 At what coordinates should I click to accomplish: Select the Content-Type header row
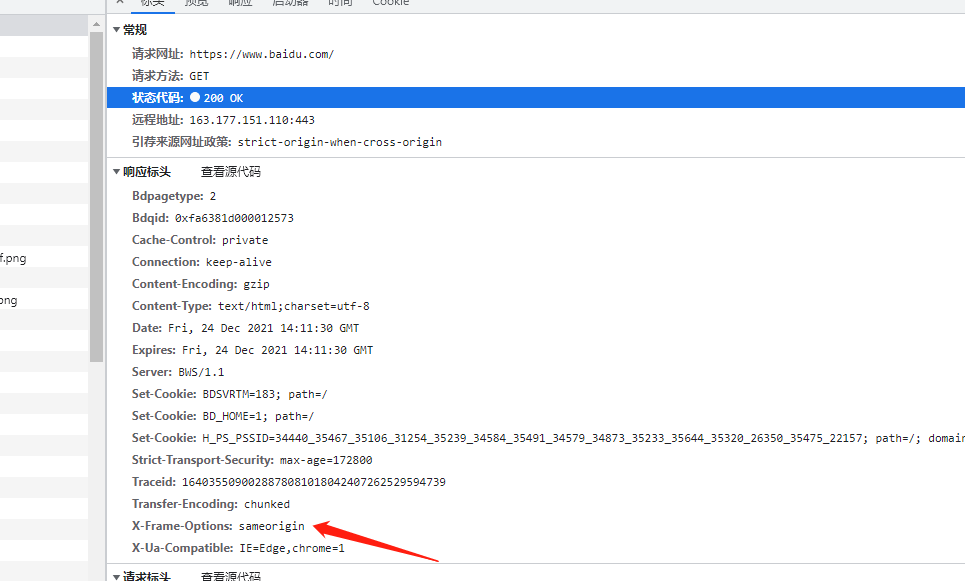point(250,306)
